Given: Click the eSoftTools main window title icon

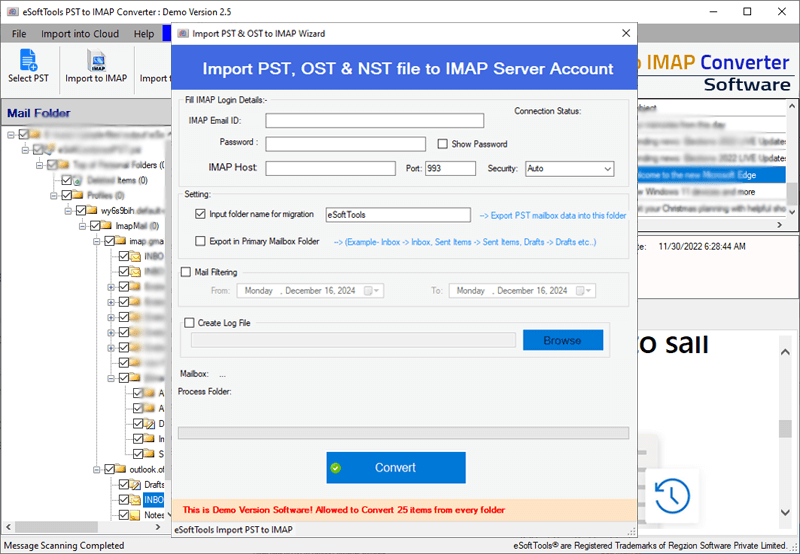Looking at the screenshot, I should (x=13, y=11).
